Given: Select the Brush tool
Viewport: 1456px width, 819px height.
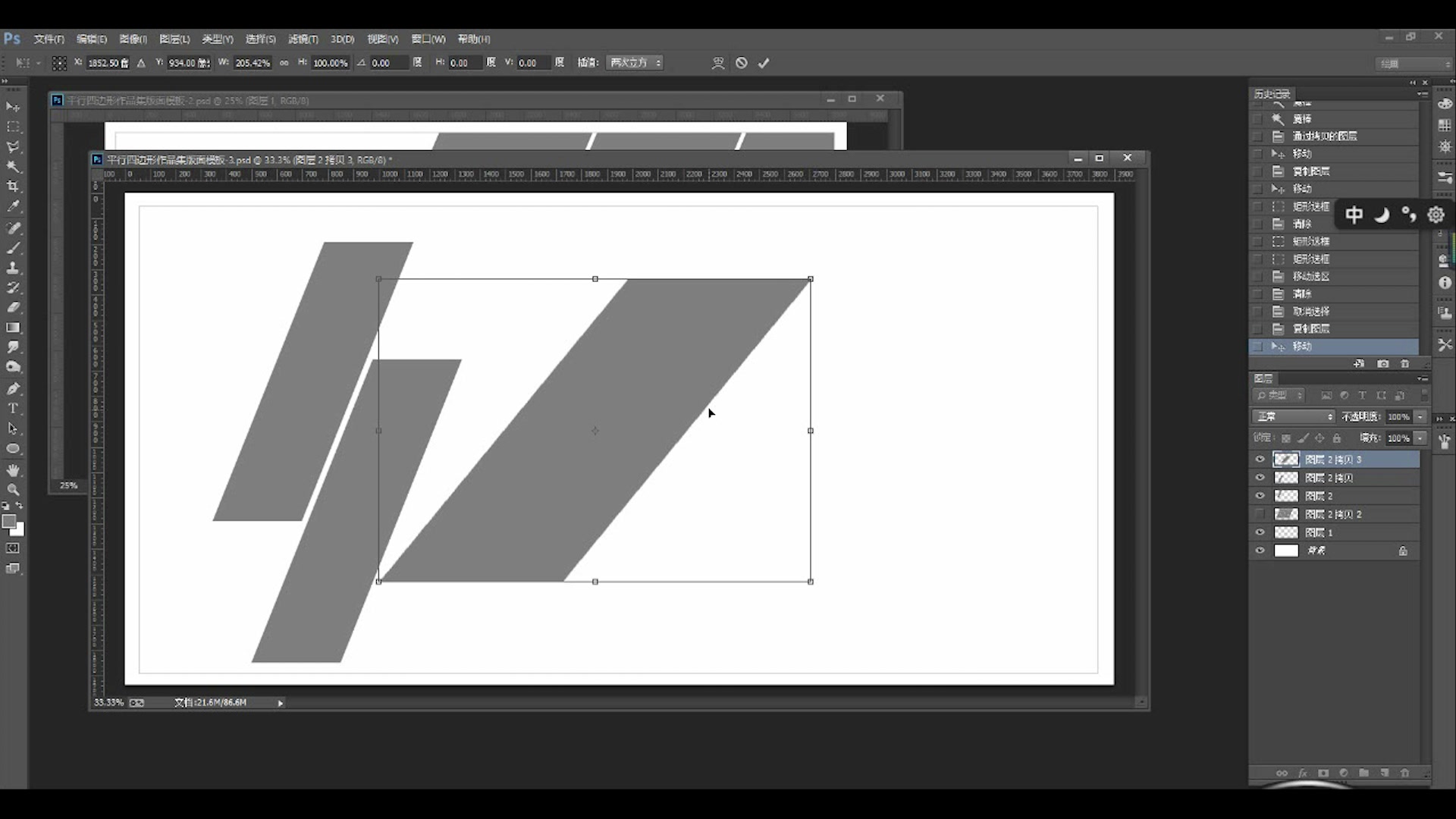Looking at the screenshot, I should (x=13, y=247).
